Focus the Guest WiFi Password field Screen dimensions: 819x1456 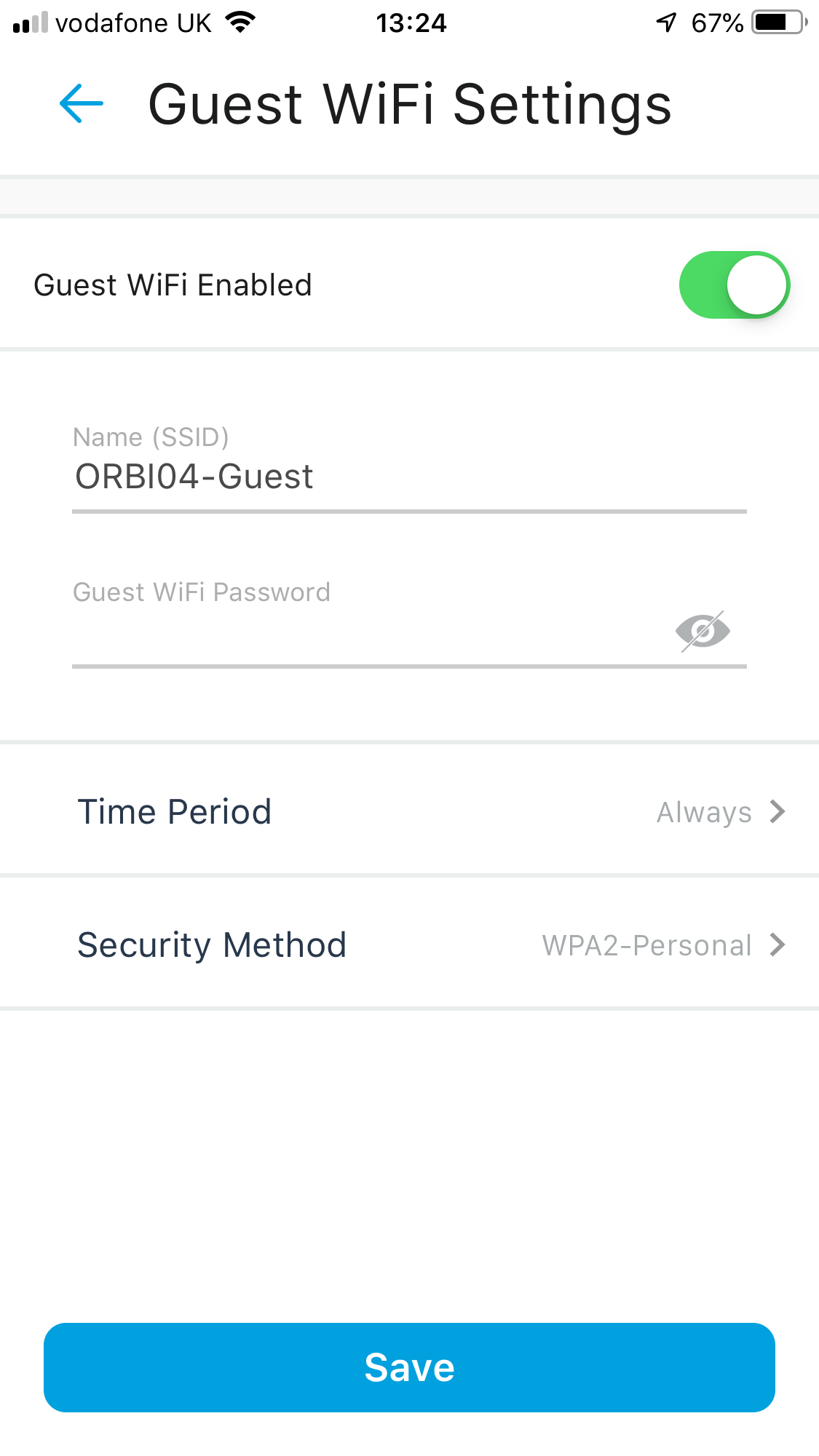click(x=364, y=633)
